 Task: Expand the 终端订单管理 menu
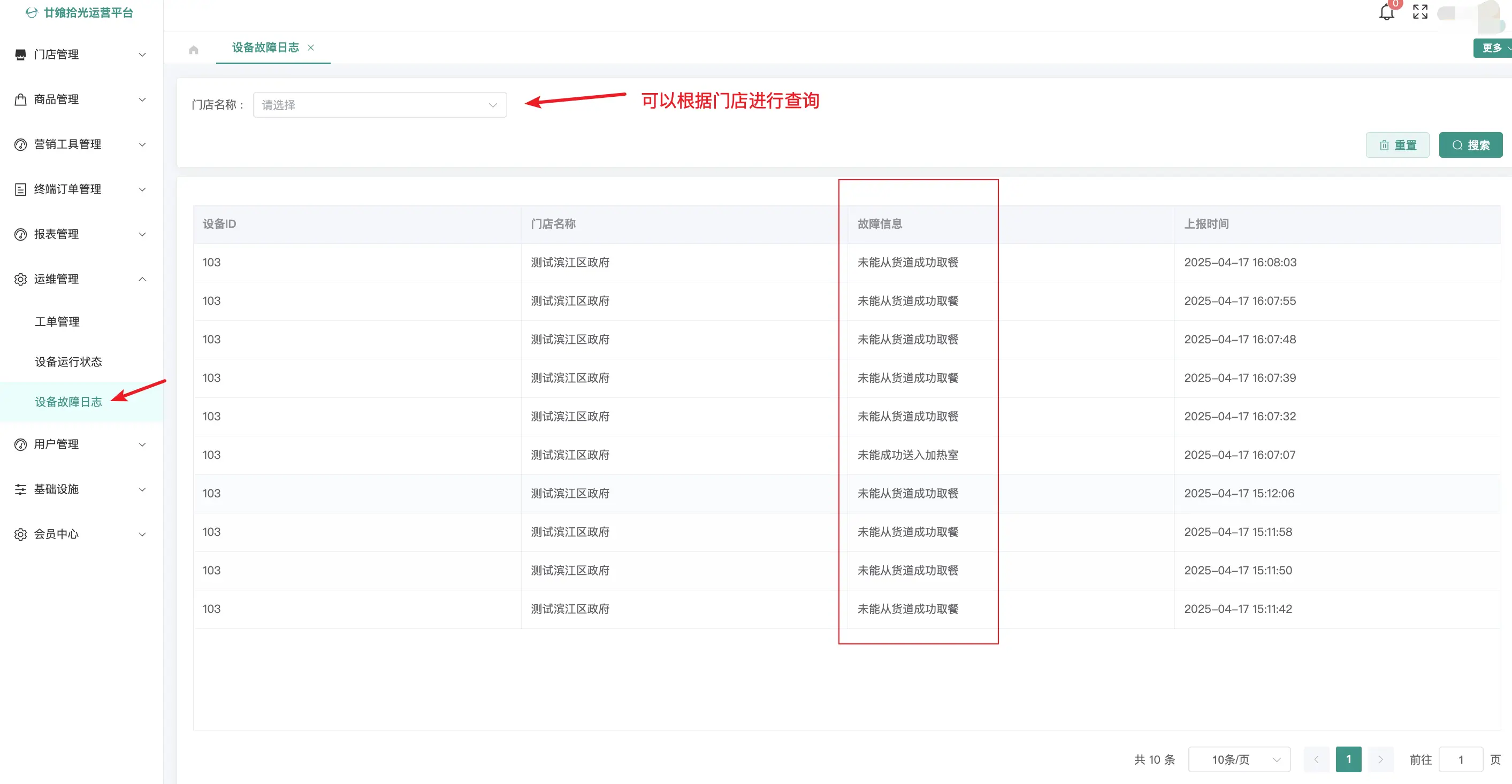142,189
